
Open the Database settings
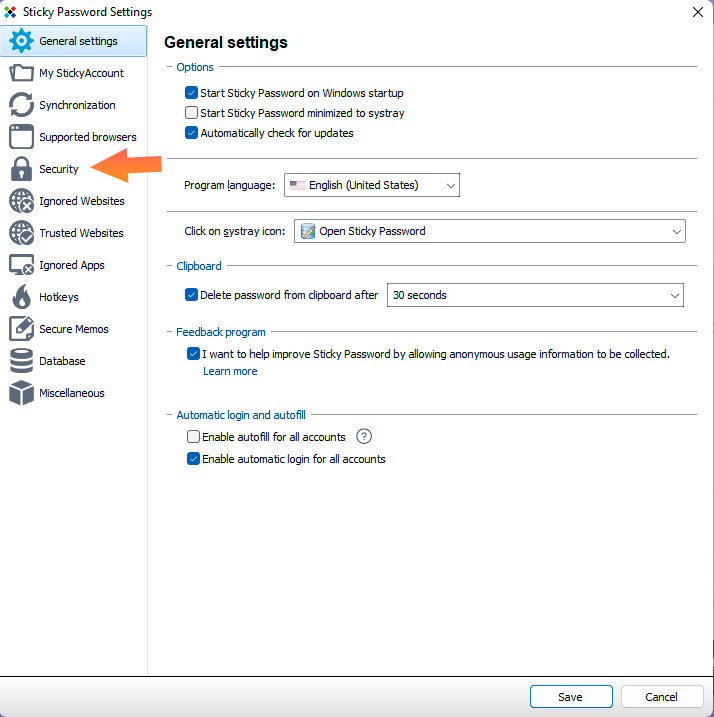point(74,361)
